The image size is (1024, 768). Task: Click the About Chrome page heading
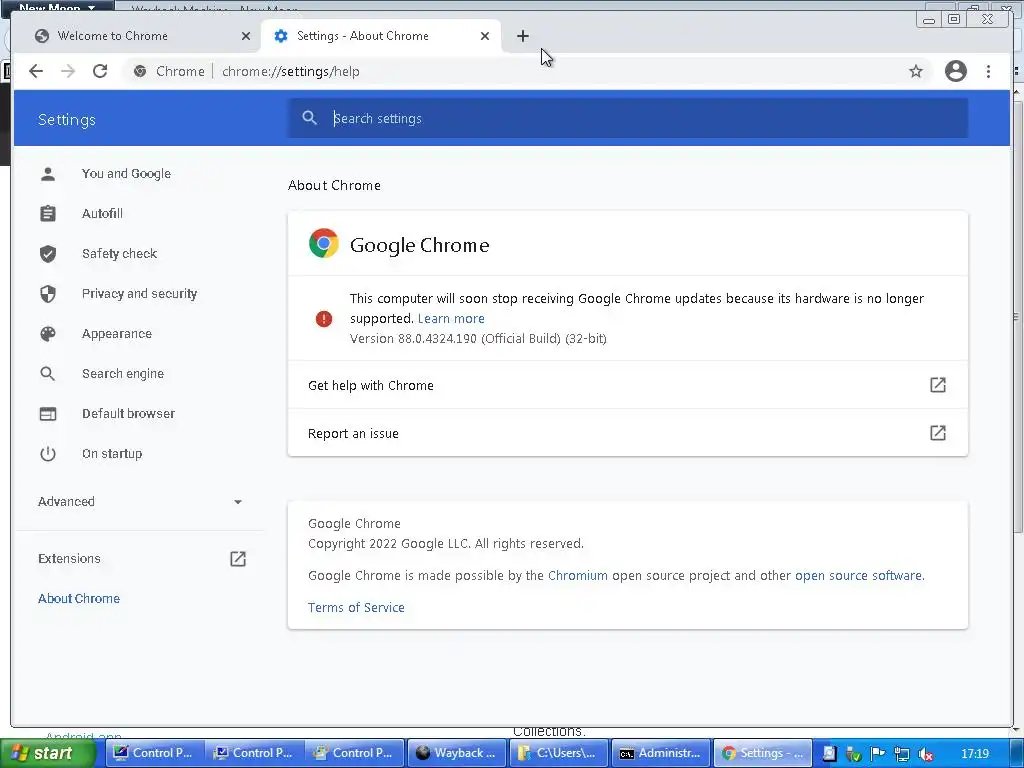(x=334, y=185)
